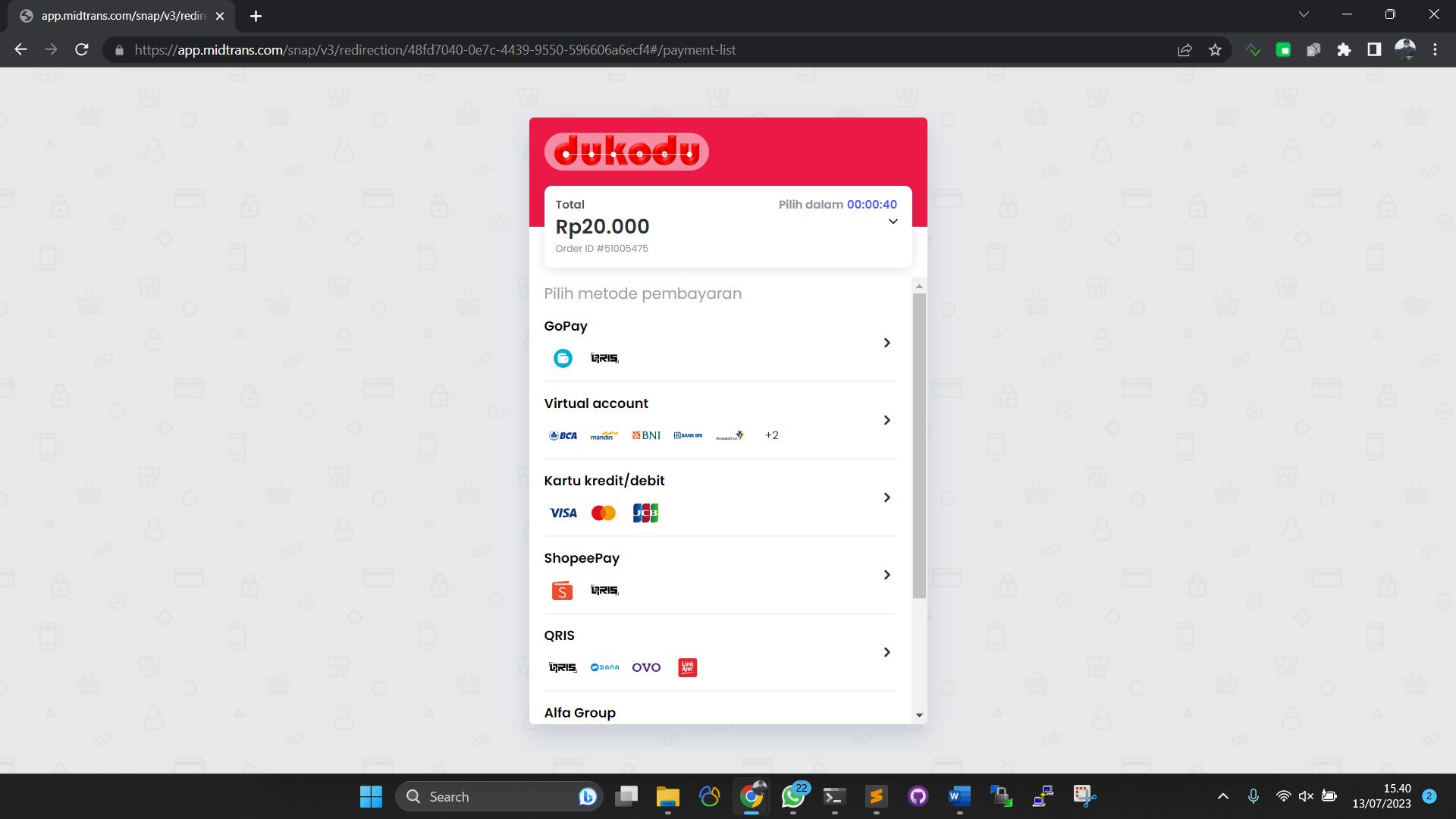Screen dimensions: 1456x819
Task: Expand the Kartu kredit/debit section
Action: pos(886,497)
